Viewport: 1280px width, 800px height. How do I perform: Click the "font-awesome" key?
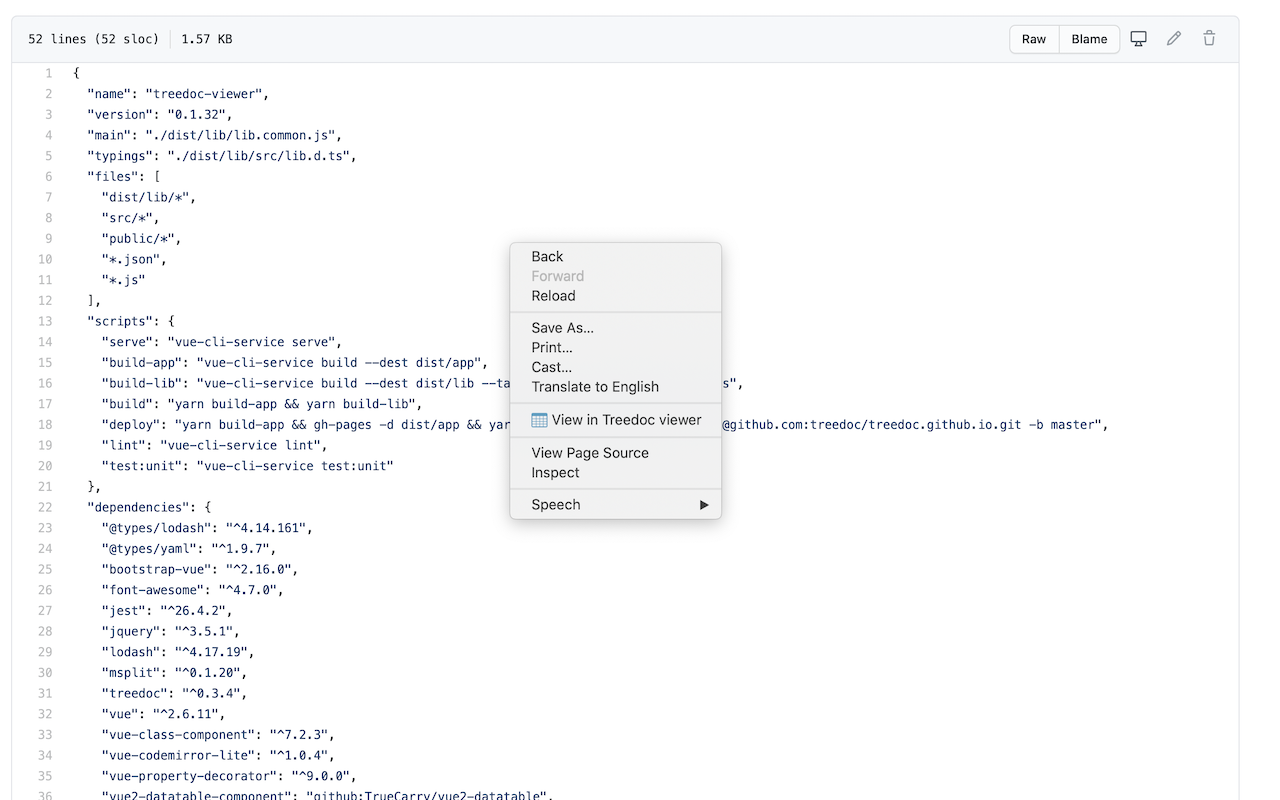(152, 590)
